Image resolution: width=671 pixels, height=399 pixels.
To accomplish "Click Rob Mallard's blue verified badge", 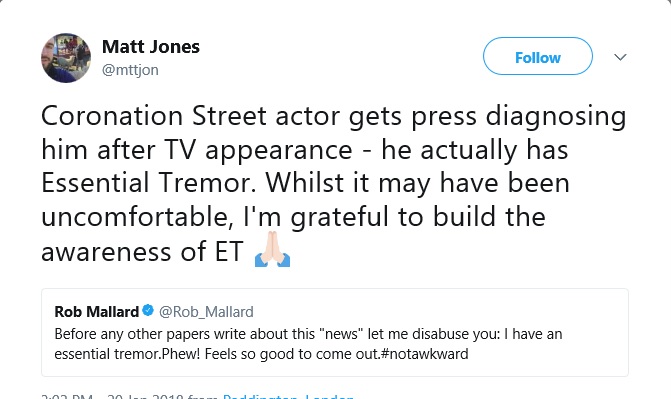I will (148, 310).
